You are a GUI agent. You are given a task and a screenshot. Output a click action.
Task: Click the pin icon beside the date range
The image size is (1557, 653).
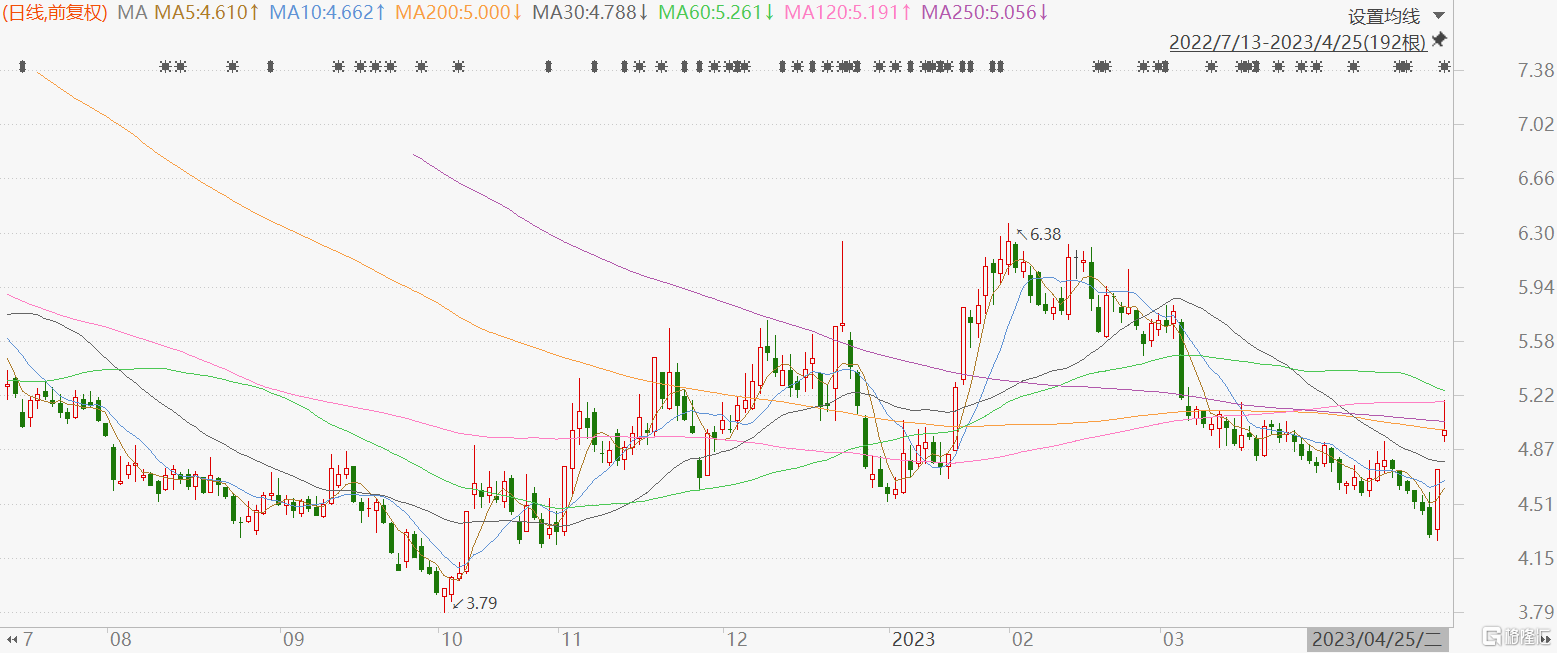1440,40
